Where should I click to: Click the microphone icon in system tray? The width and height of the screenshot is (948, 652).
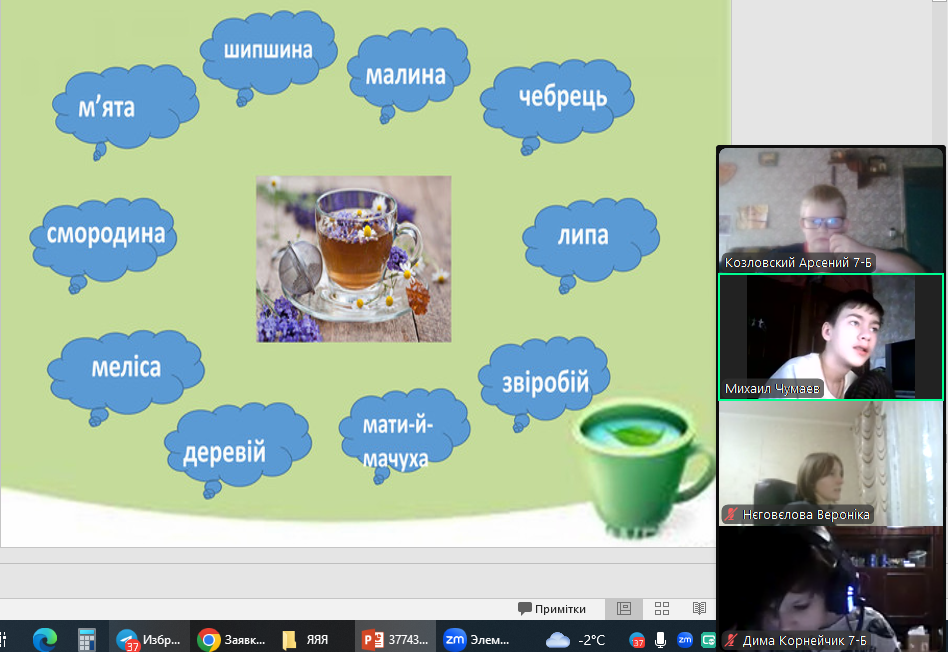tap(661, 639)
